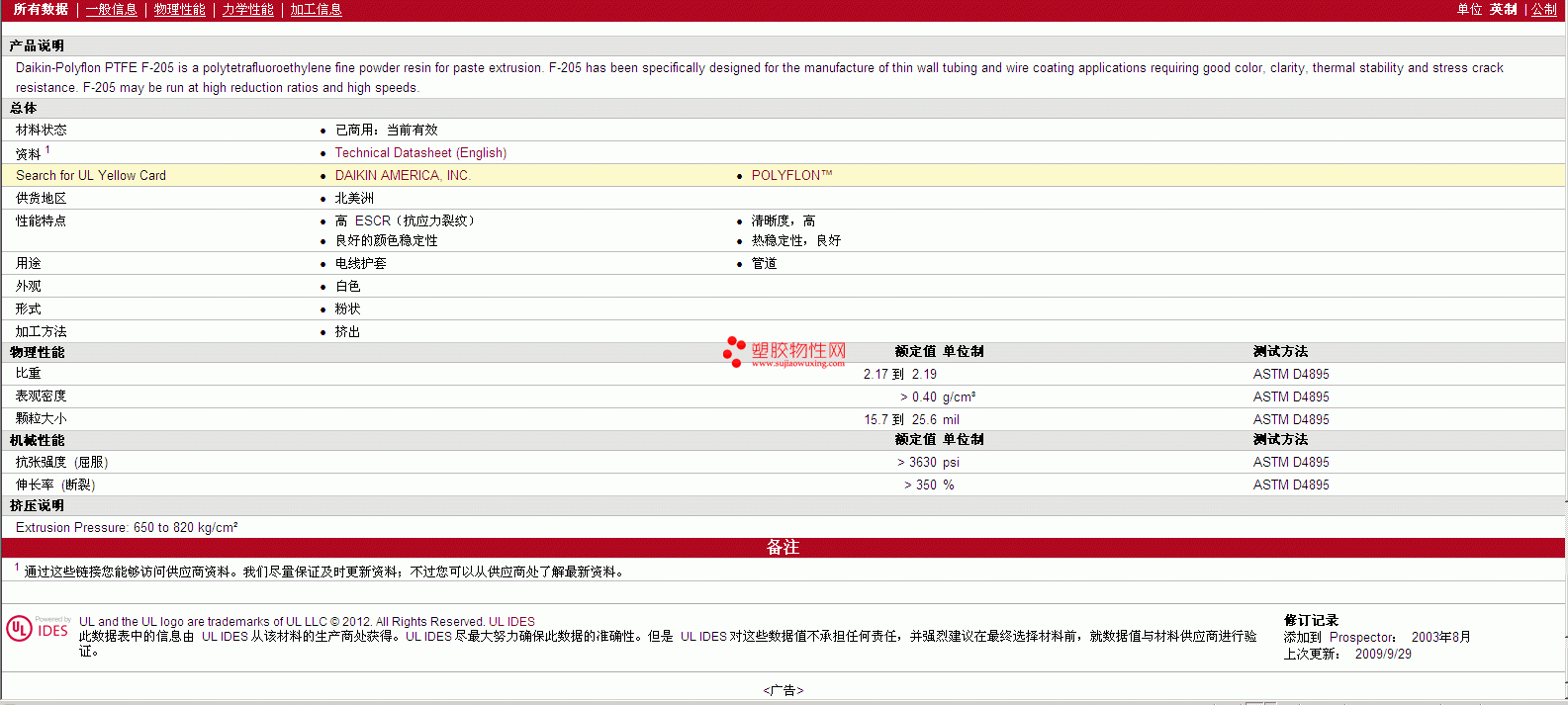
Task: Select the 15.7 到 25.6 mil value
Action: click(911, 419)
